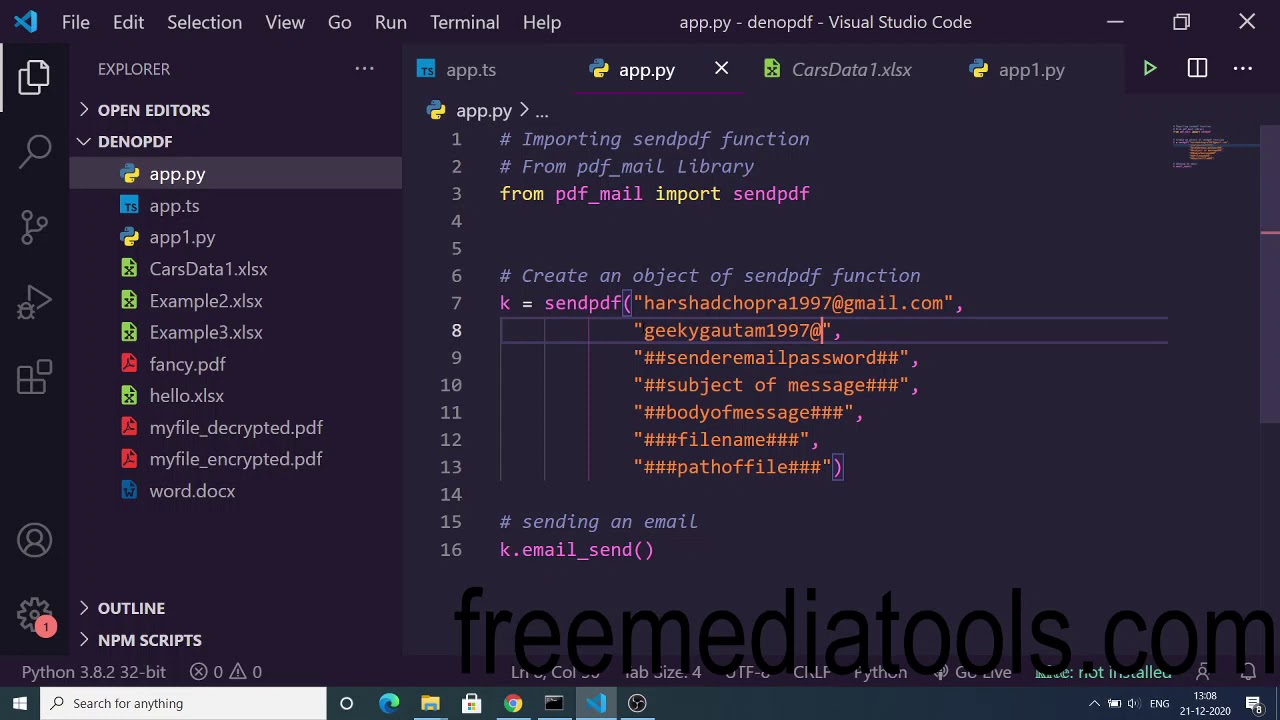Open Chrome from the Windows taskbar

(x=512, y=703)
